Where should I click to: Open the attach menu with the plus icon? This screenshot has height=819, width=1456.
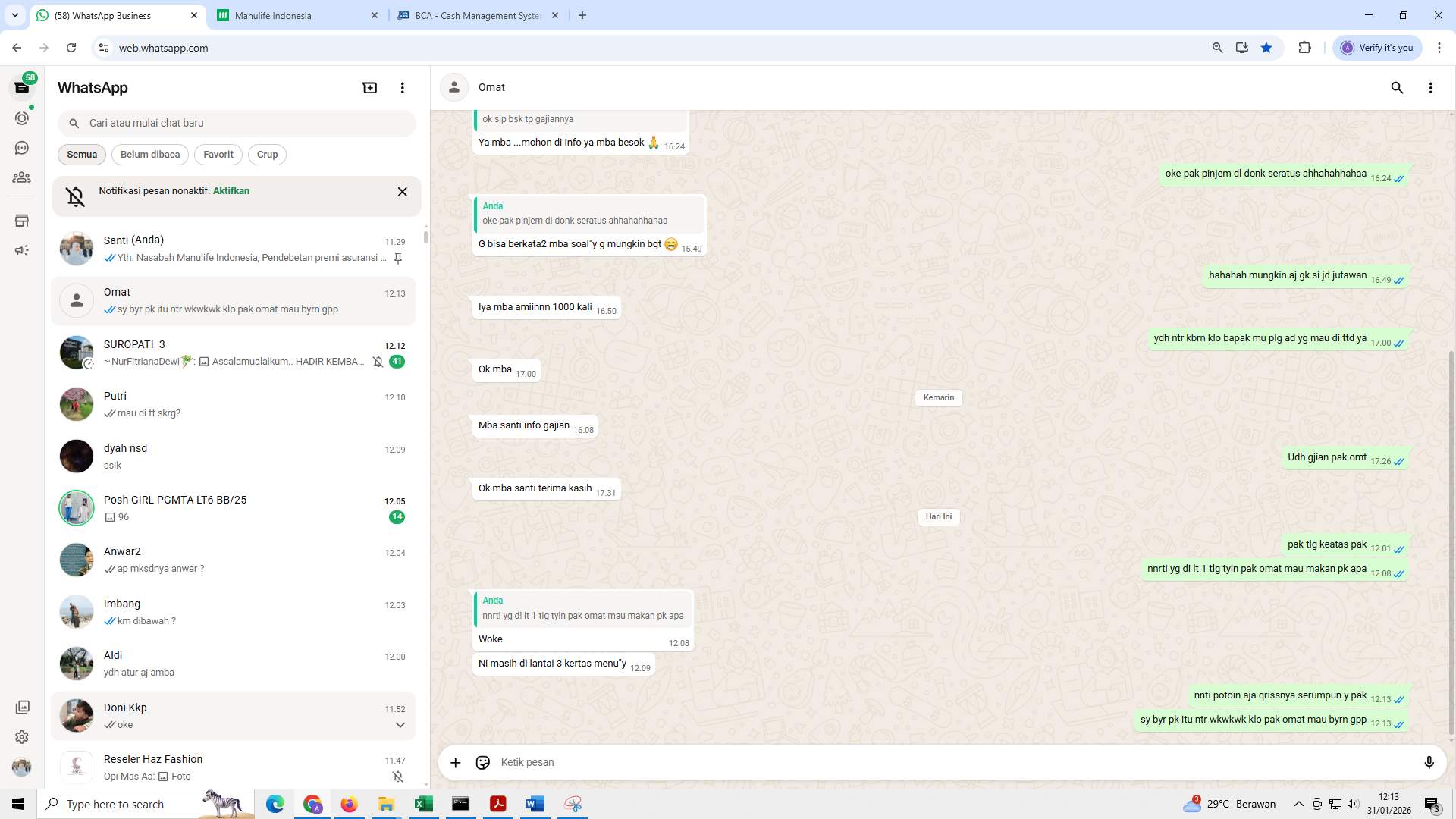click(x=455, y=762)
